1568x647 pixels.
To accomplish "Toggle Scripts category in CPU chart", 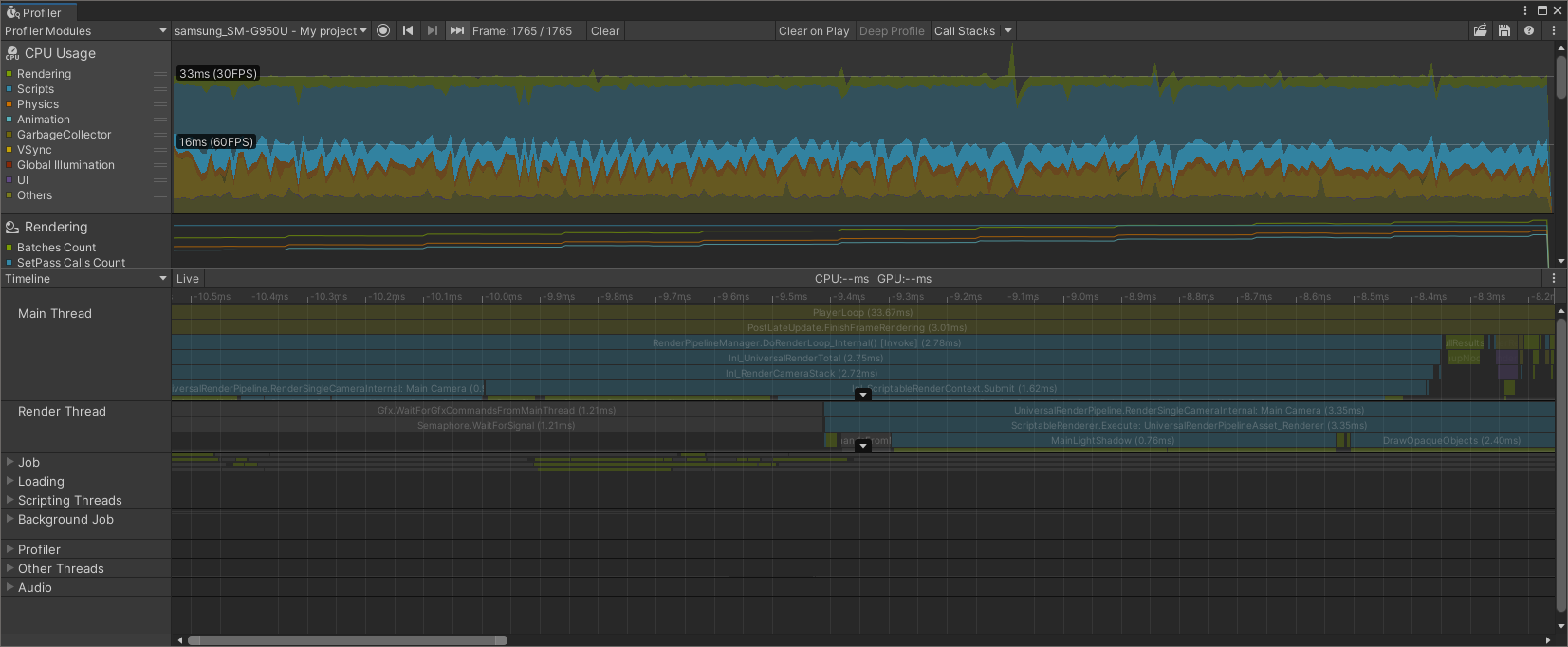I will pos(9,89).
